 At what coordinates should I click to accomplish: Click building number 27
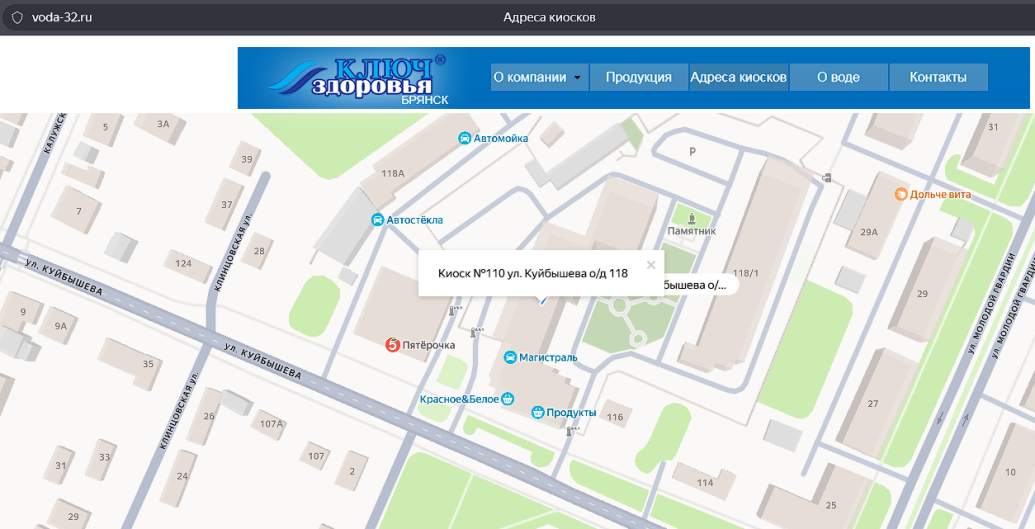pyautogui.click(x=873, y=404)
